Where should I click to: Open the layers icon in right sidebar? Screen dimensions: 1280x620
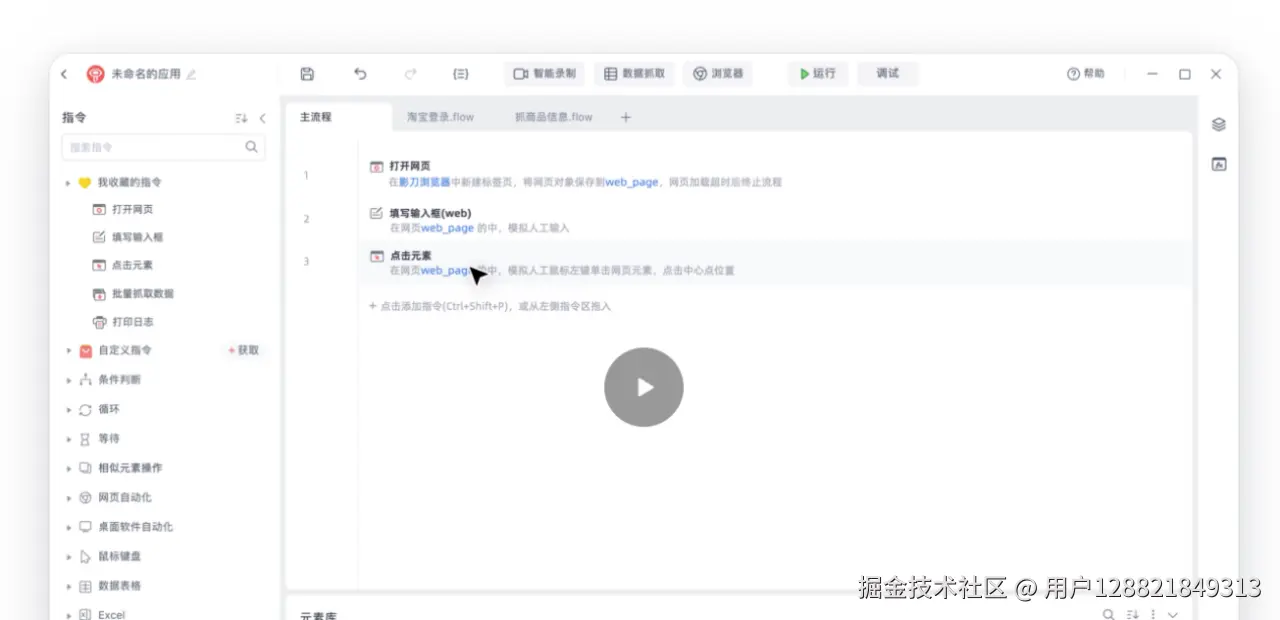tap(1218, 125)
